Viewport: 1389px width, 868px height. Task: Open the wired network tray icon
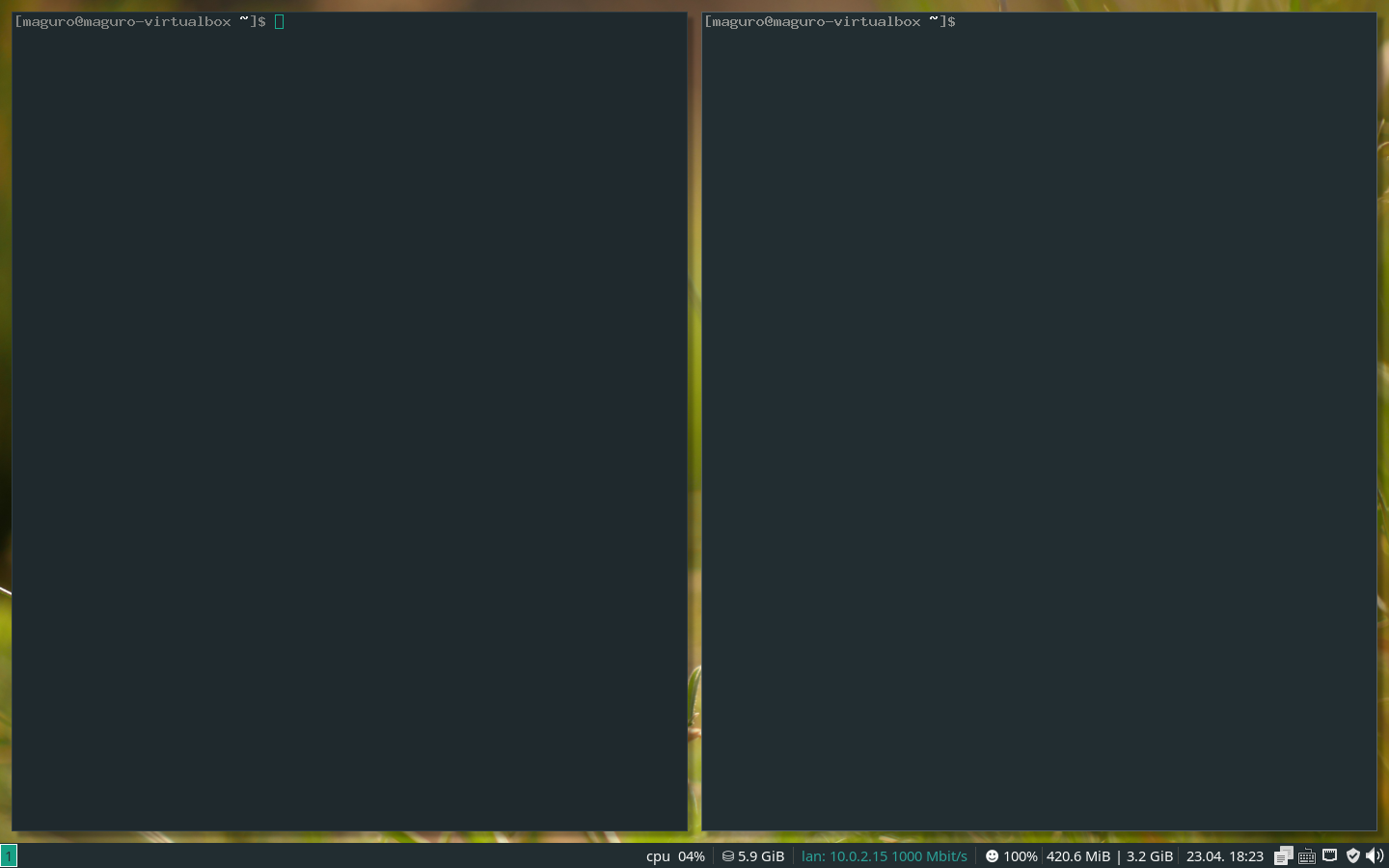(x=1330, y=855)
